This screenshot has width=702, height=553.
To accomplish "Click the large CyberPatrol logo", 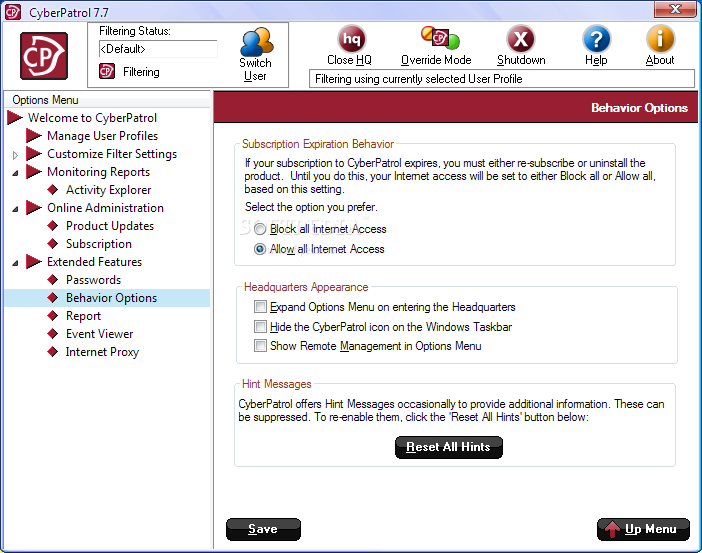I will click(x=44, y=56).
